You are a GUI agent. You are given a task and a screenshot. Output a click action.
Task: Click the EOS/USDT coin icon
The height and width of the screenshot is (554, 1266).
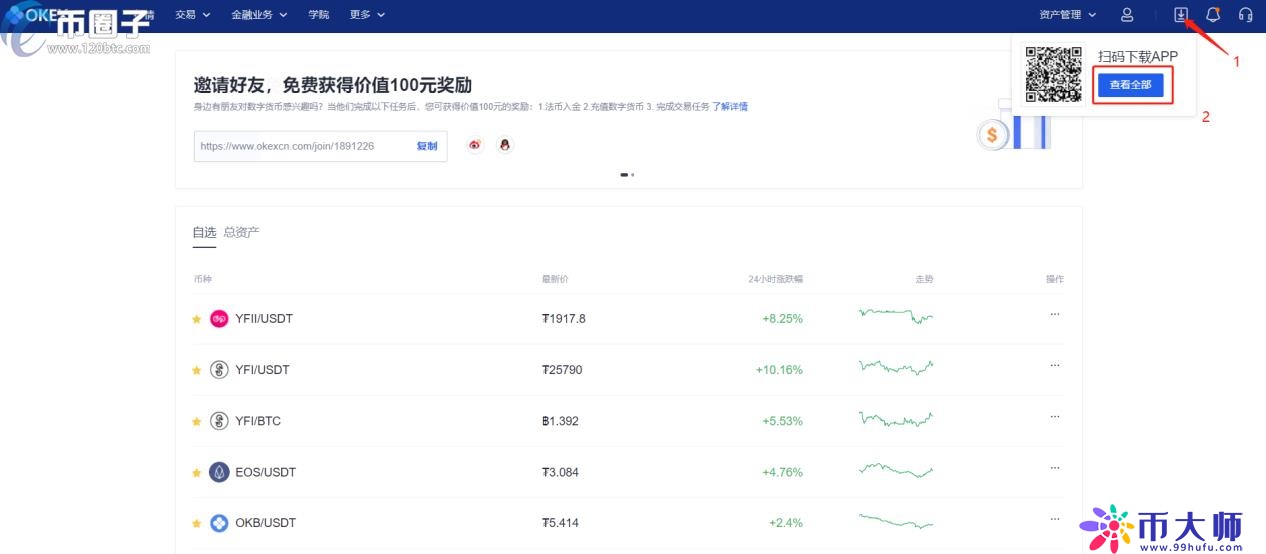(219, 472)
